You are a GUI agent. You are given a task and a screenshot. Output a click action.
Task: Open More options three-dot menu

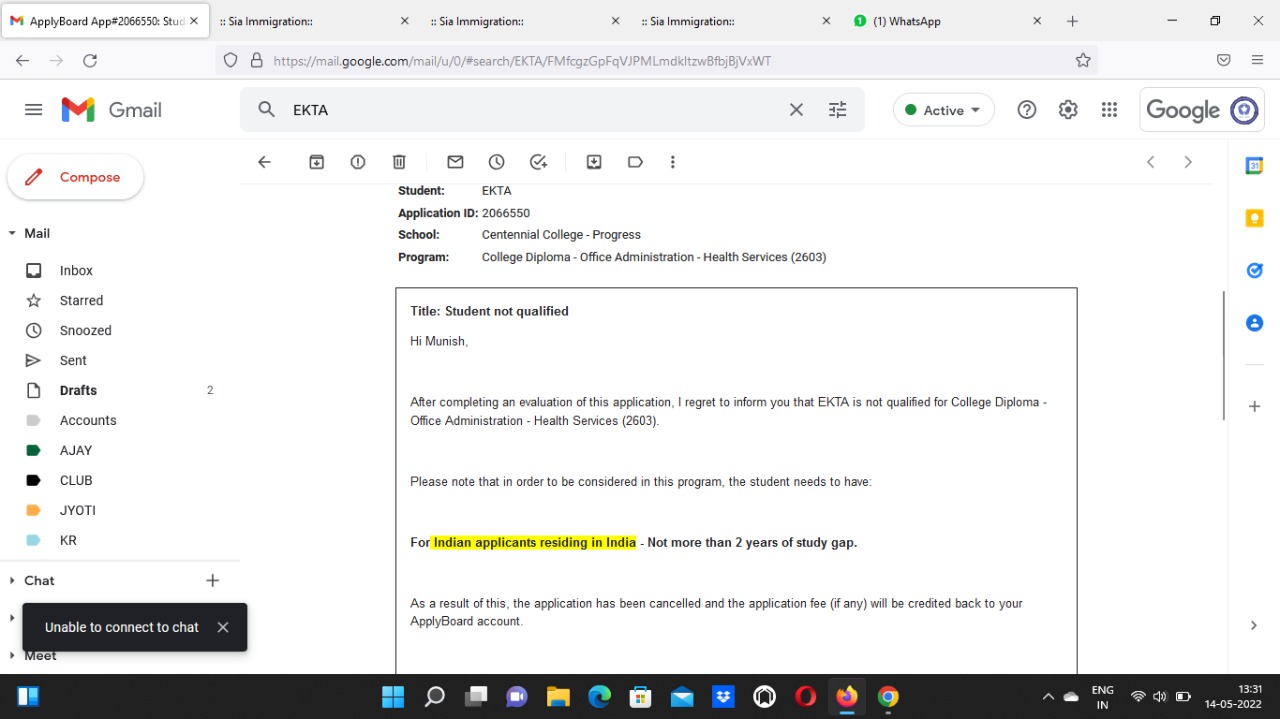coord(673,162)
